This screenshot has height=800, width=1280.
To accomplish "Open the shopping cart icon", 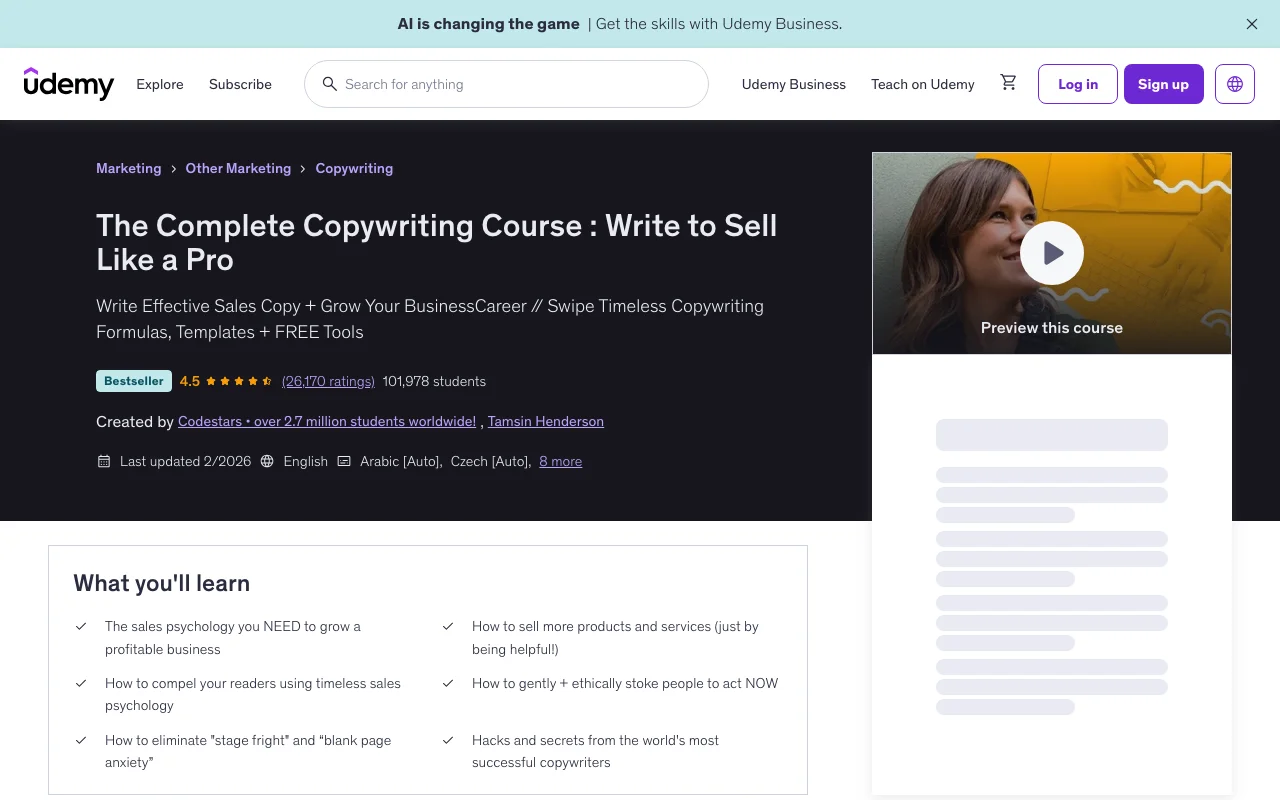I will (1008, 83).
